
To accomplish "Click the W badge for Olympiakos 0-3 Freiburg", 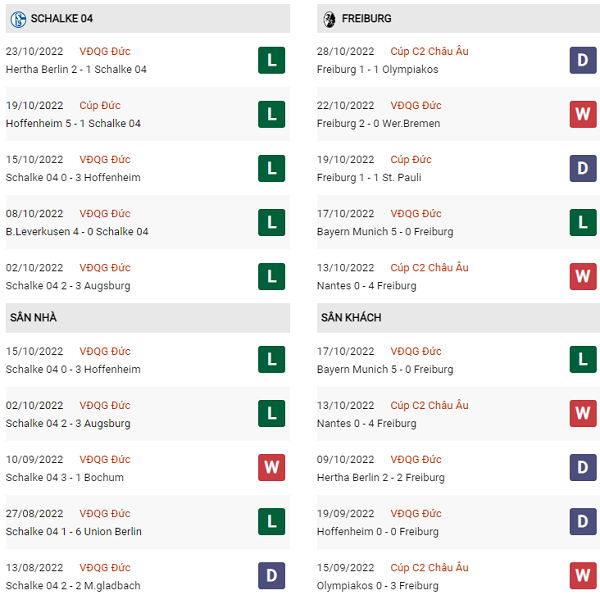I will click(x=583, y=576).
